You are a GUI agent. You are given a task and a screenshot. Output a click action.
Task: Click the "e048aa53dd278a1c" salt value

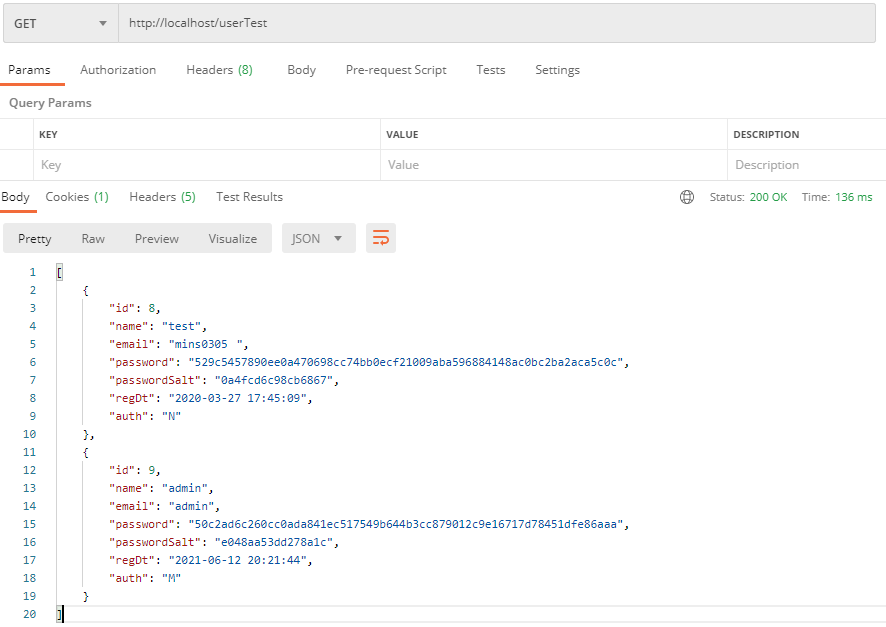273,543
